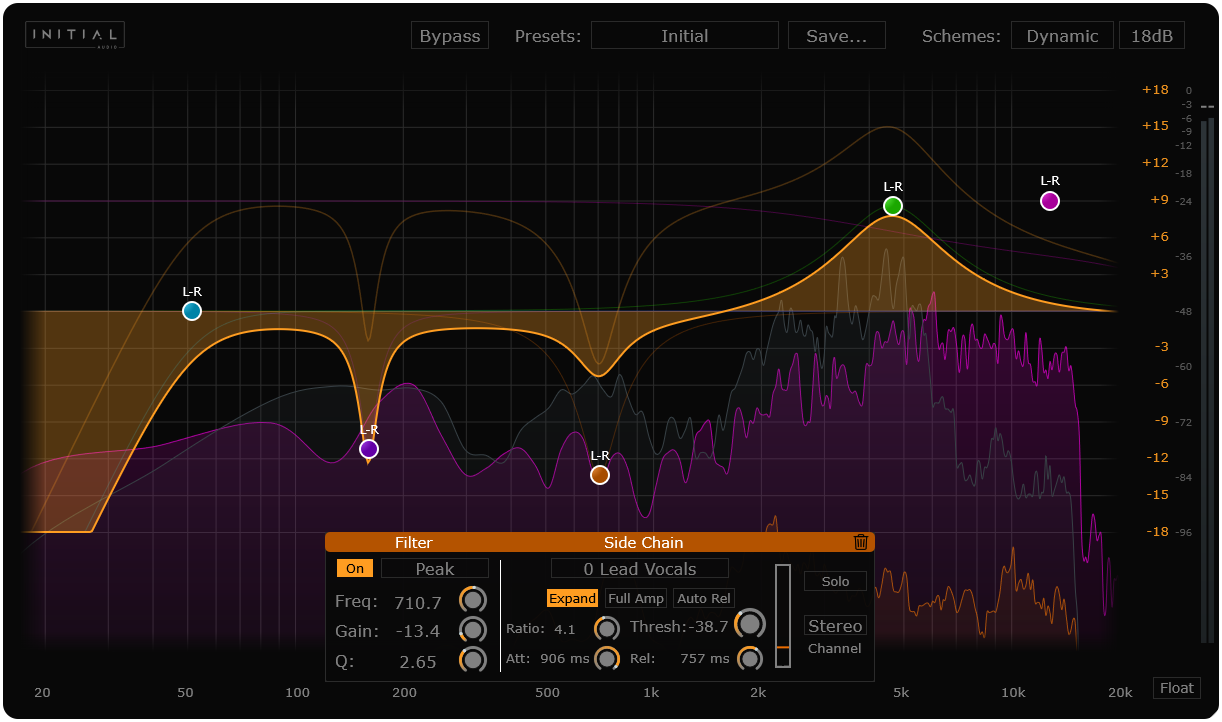
Task: Change the Dynamic scheme selector
Action: [x=1062, y=35]
